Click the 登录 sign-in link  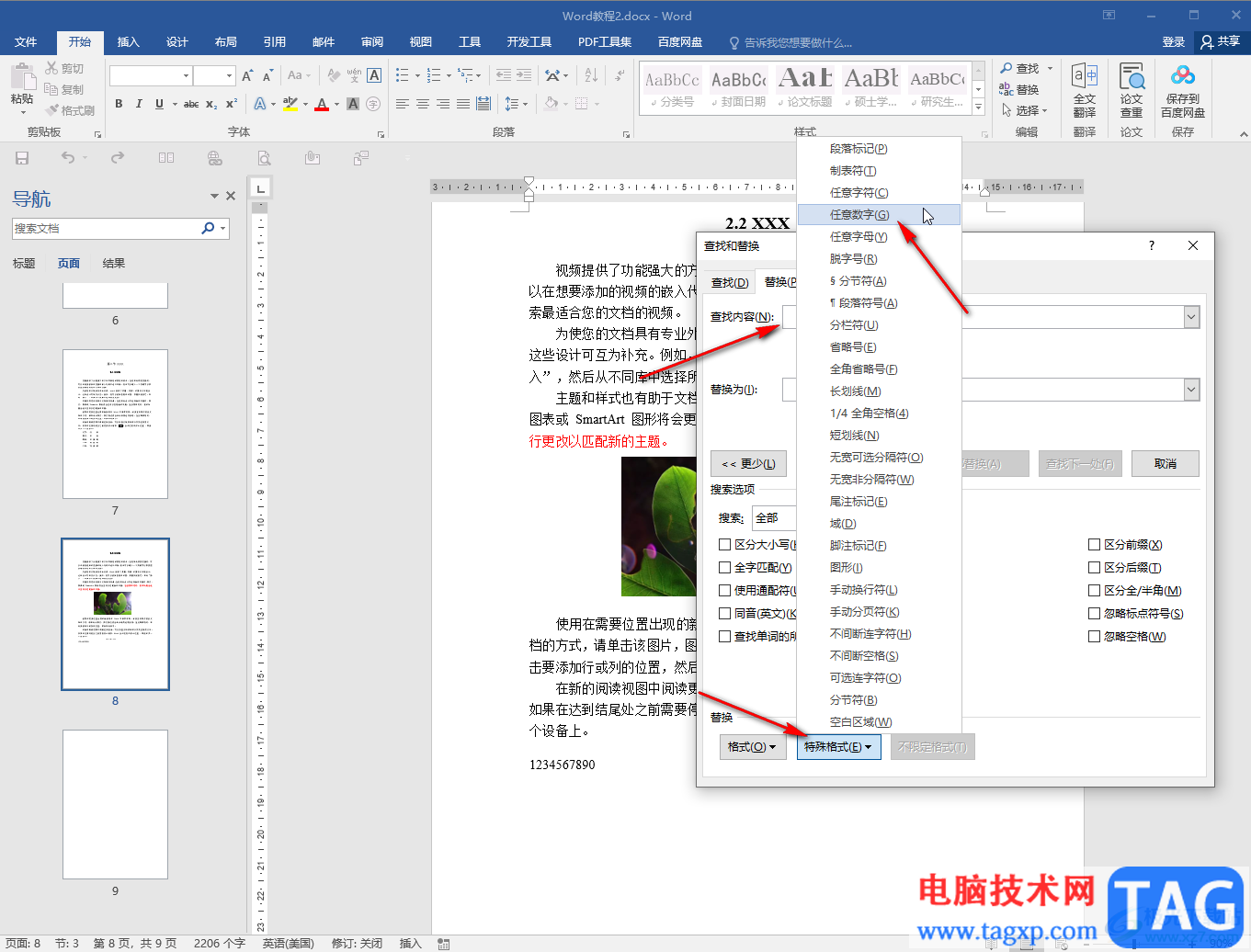tap(1174, 42)
